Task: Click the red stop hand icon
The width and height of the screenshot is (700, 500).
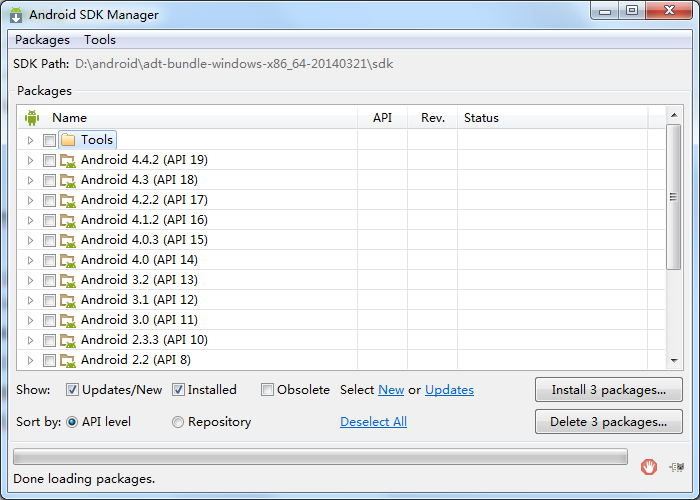Action: pos(649,467)
